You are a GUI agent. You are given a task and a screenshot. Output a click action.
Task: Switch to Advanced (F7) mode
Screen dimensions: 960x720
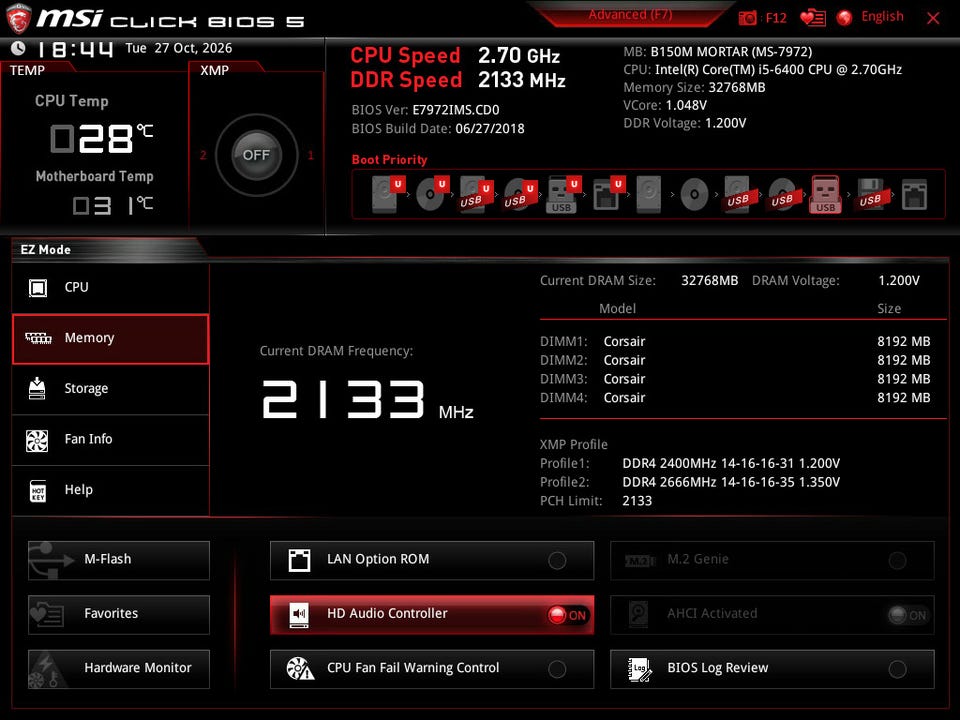pos(631,14)
